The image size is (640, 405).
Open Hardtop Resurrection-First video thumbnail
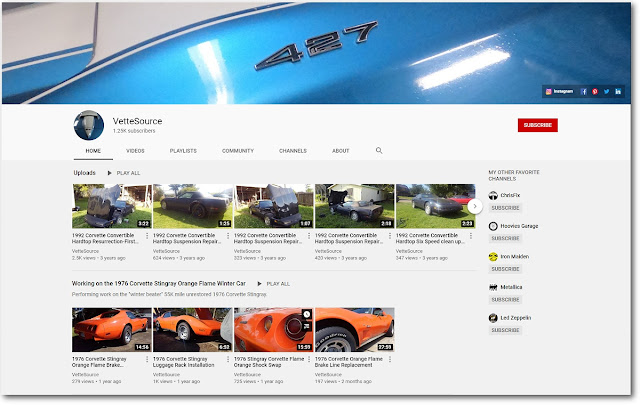pos(112,206)
